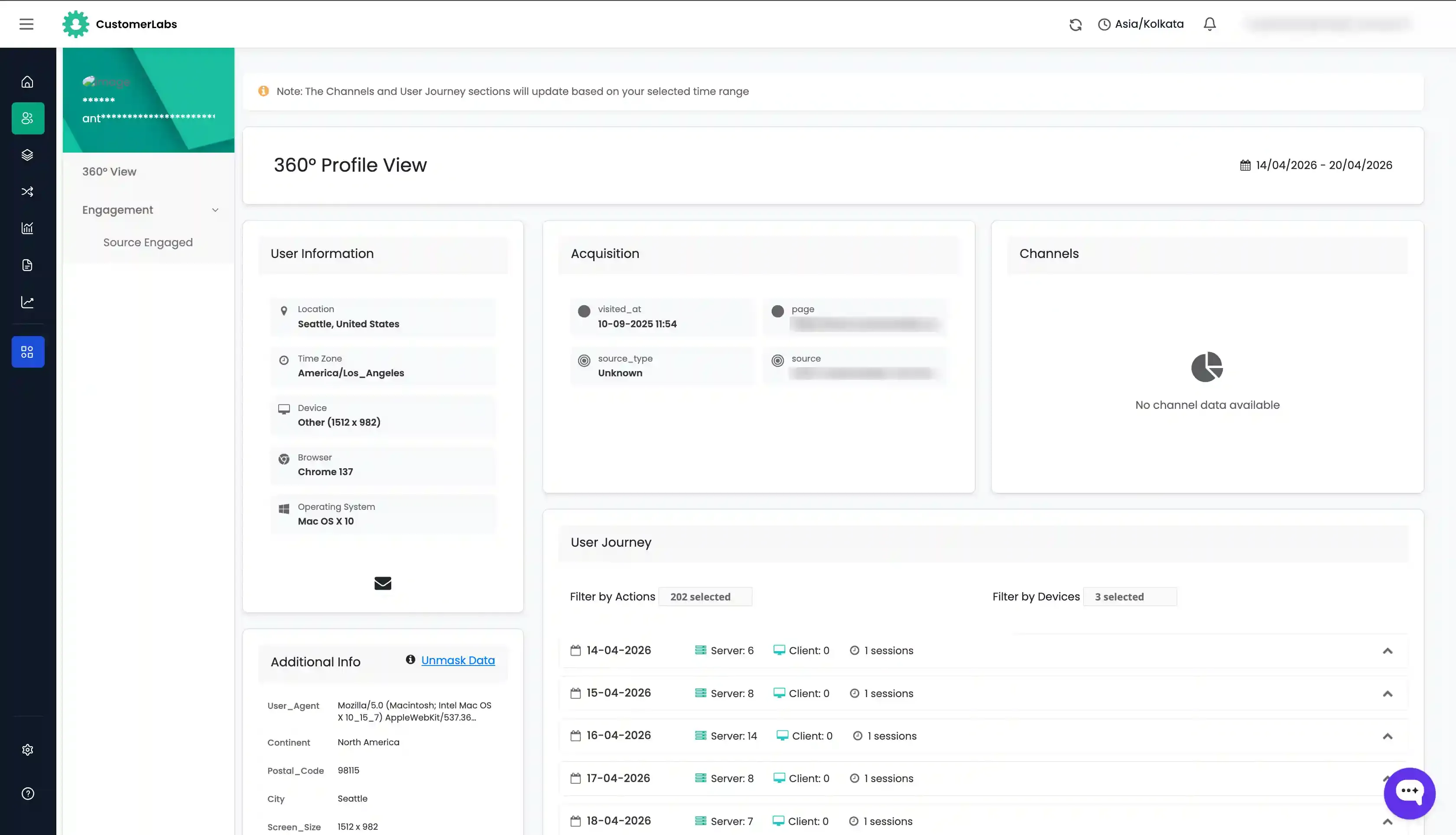Click 'Mac OS X 10' value
1456x835 pixels.
pos(325,521)
